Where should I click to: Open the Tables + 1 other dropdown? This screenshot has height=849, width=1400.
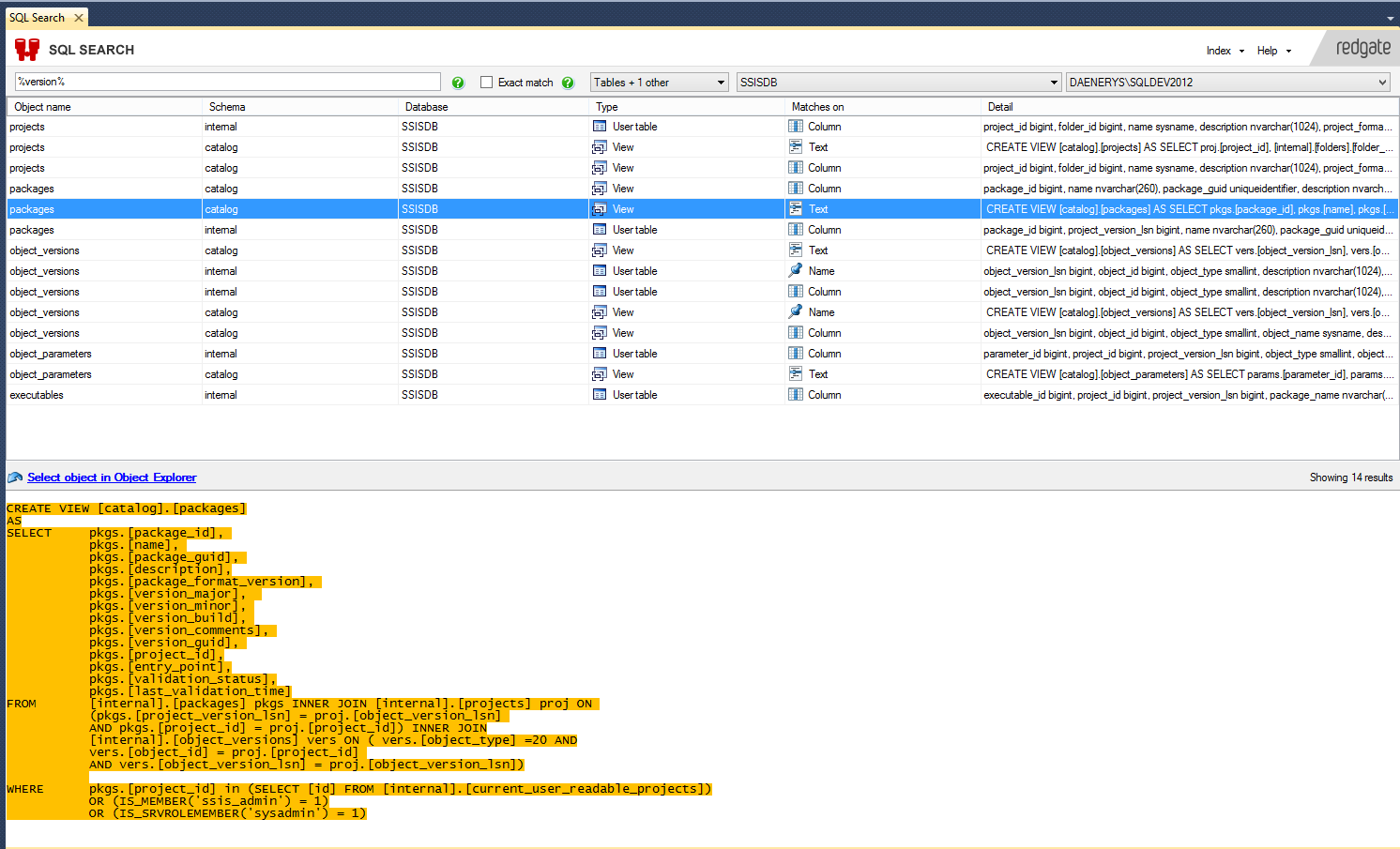[x=660, y=83]
